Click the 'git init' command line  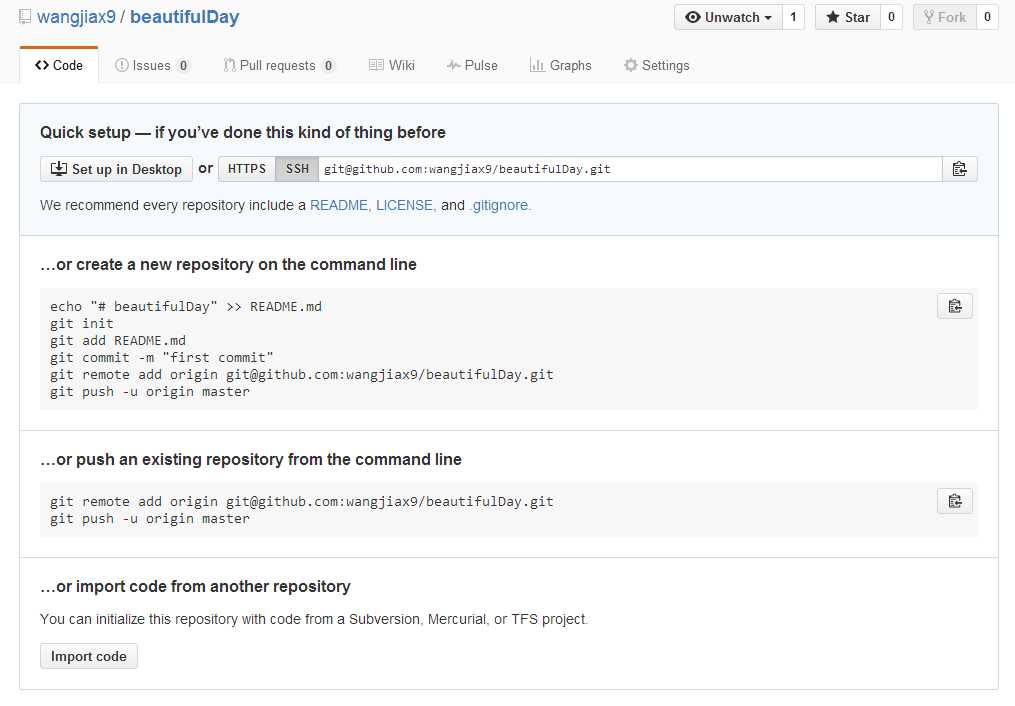point(82,324)
